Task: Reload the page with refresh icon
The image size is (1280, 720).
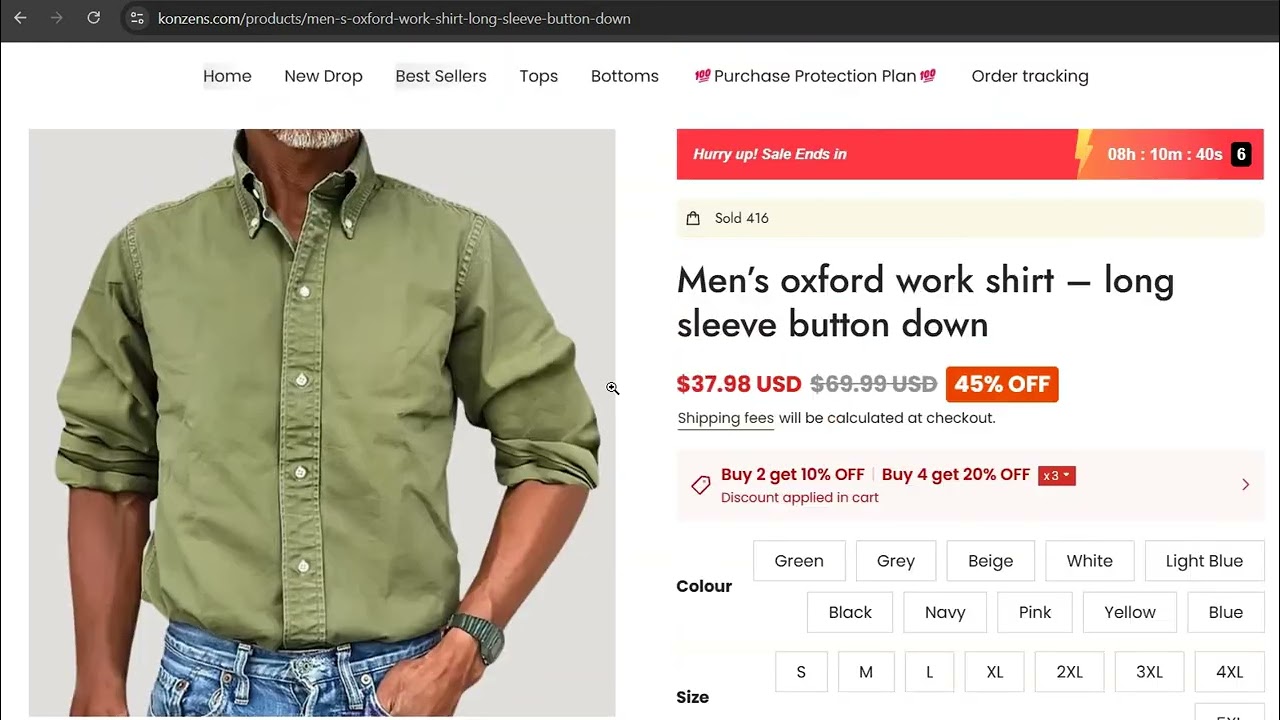Action: [x=93, y=18]
